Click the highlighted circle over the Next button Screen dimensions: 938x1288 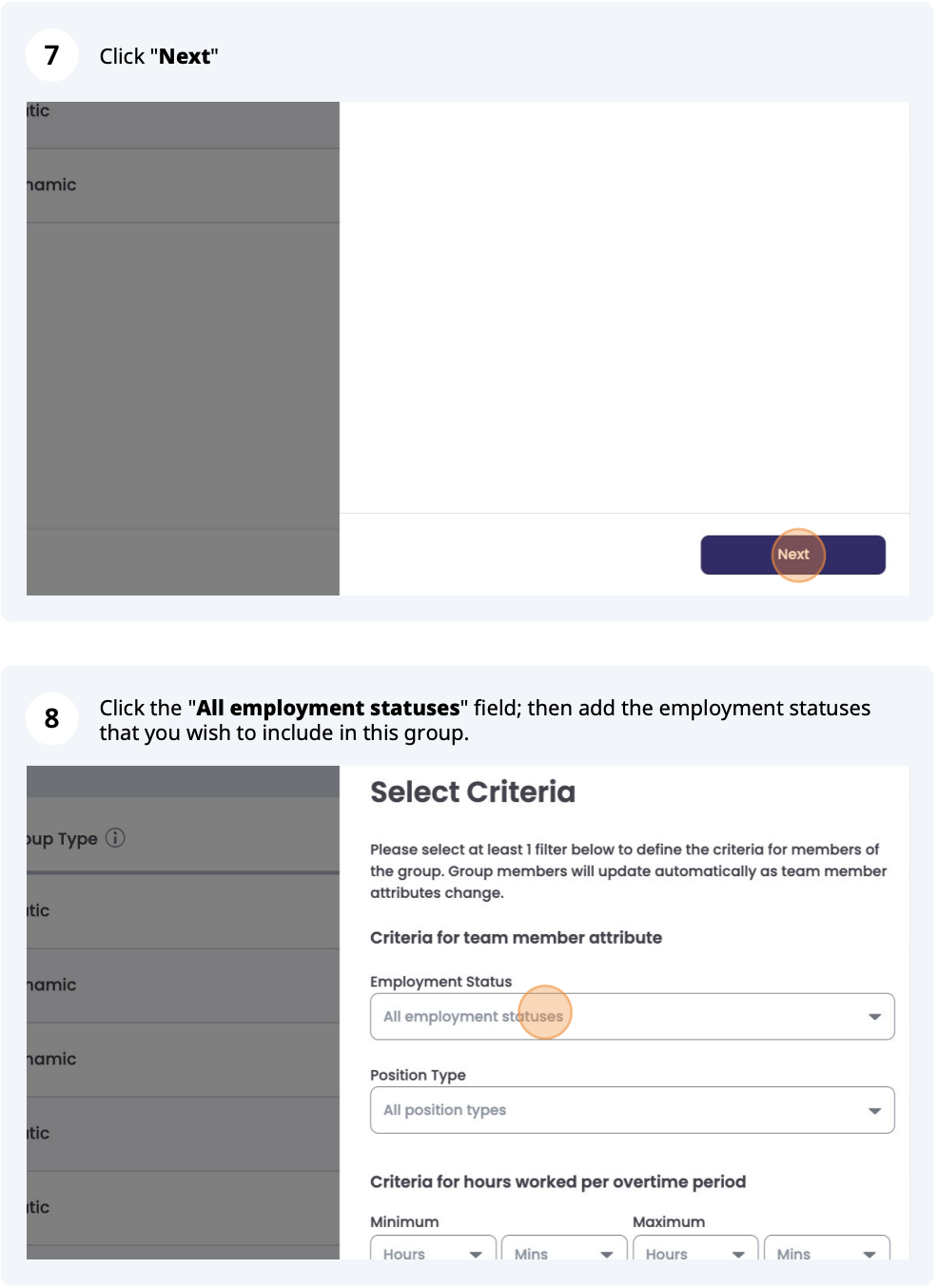[x=795, y=555]
